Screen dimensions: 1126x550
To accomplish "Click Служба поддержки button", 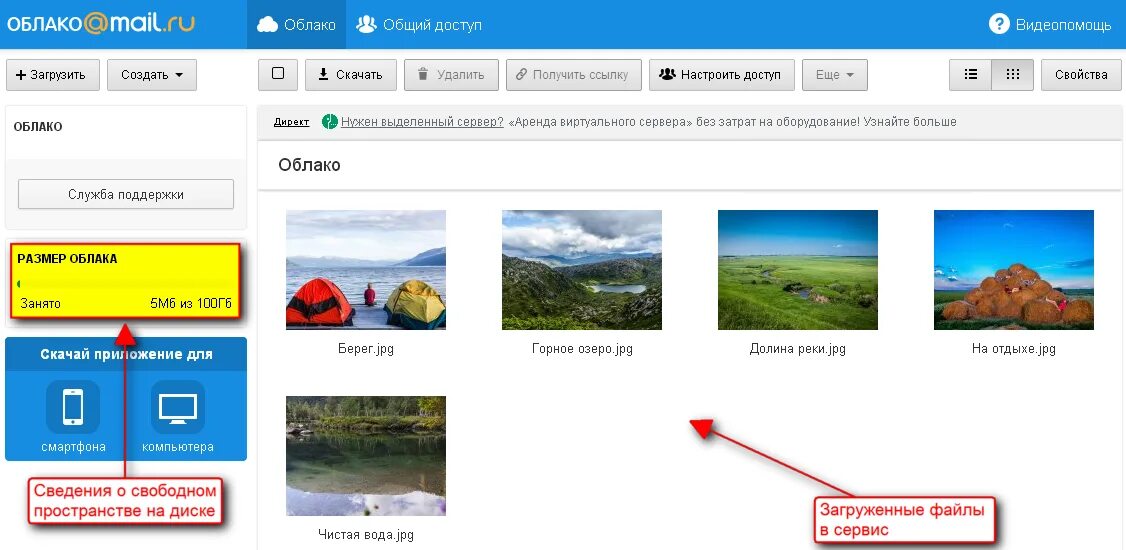I will (126, 195).
